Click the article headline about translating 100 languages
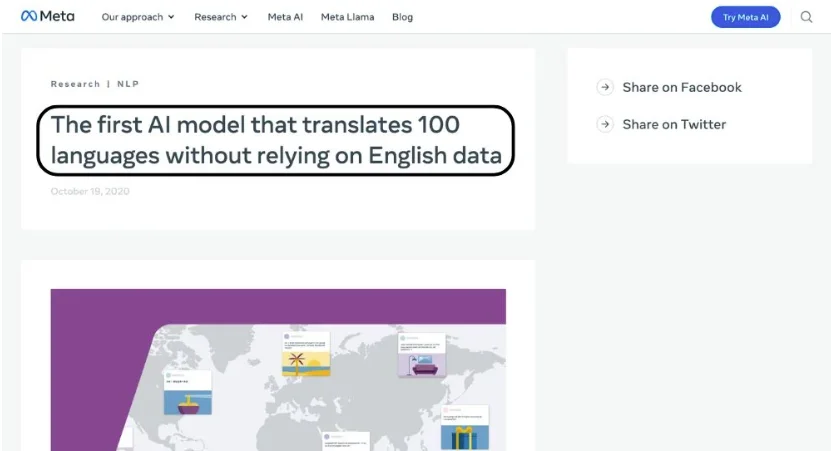This screenshot has width=831, height=451. 276,140
